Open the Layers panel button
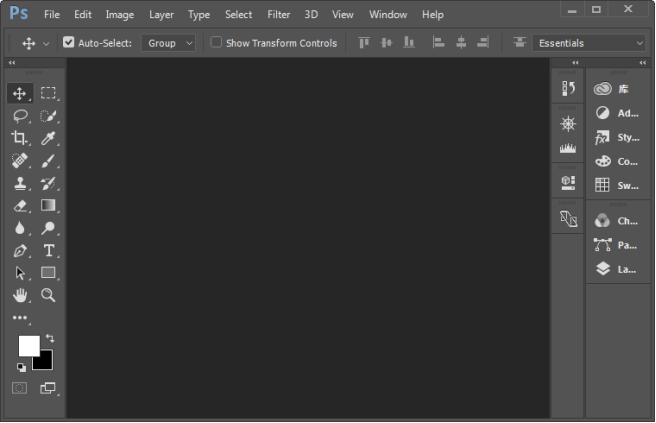 [x=618, y=269]
